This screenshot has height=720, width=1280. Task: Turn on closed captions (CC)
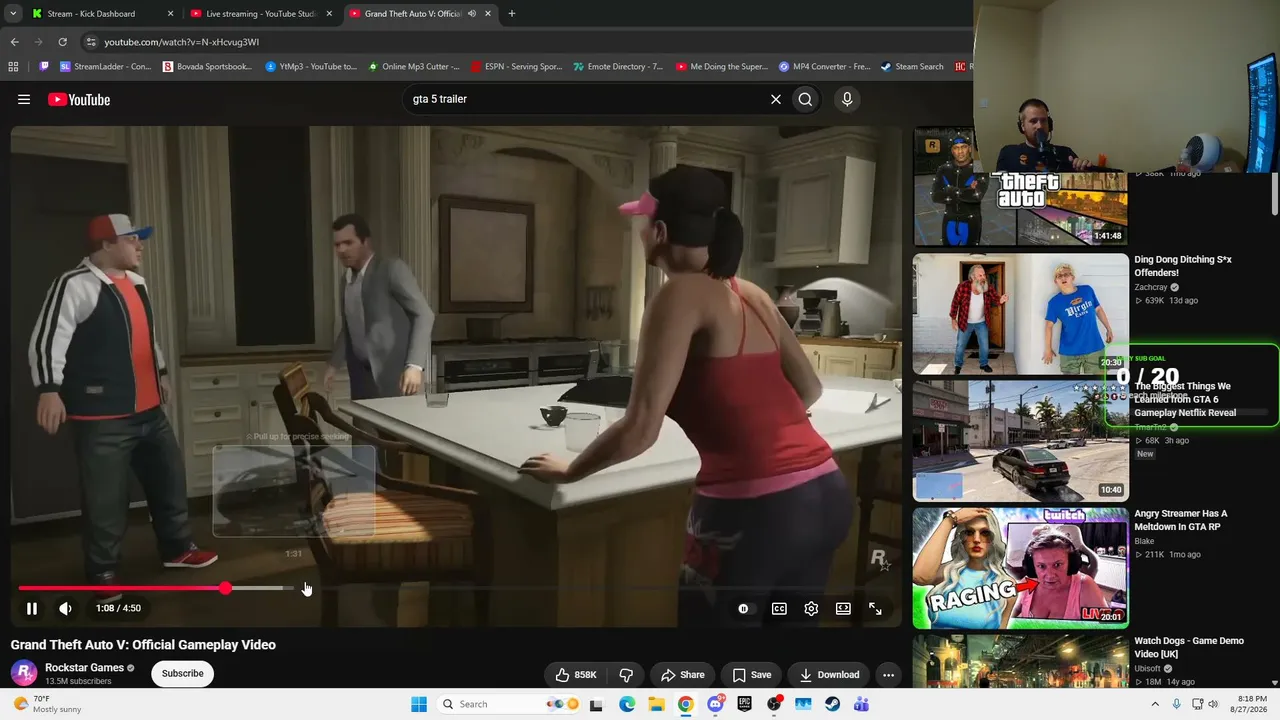[779, 608]
